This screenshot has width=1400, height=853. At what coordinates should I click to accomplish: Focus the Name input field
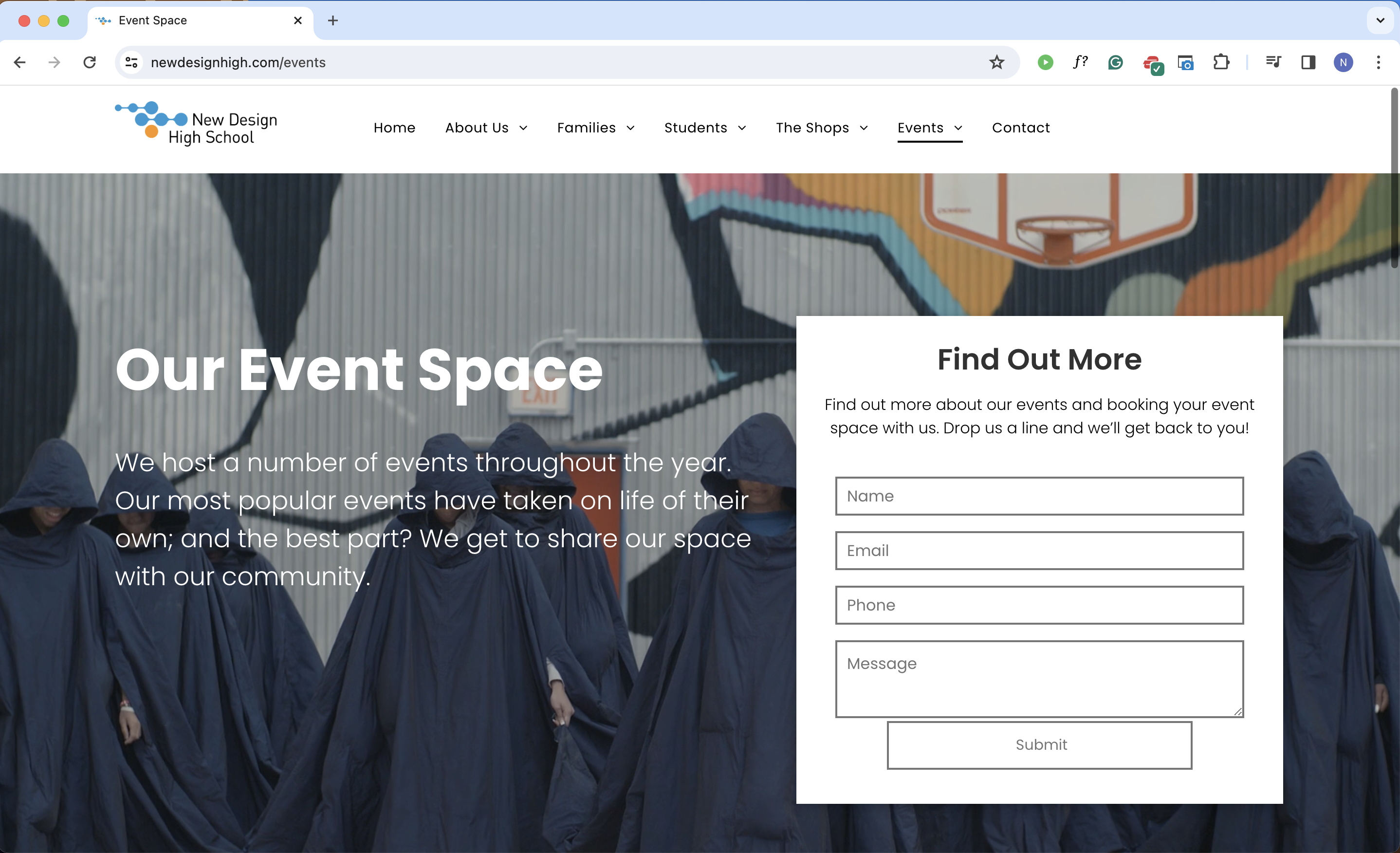click(1039, 496)
